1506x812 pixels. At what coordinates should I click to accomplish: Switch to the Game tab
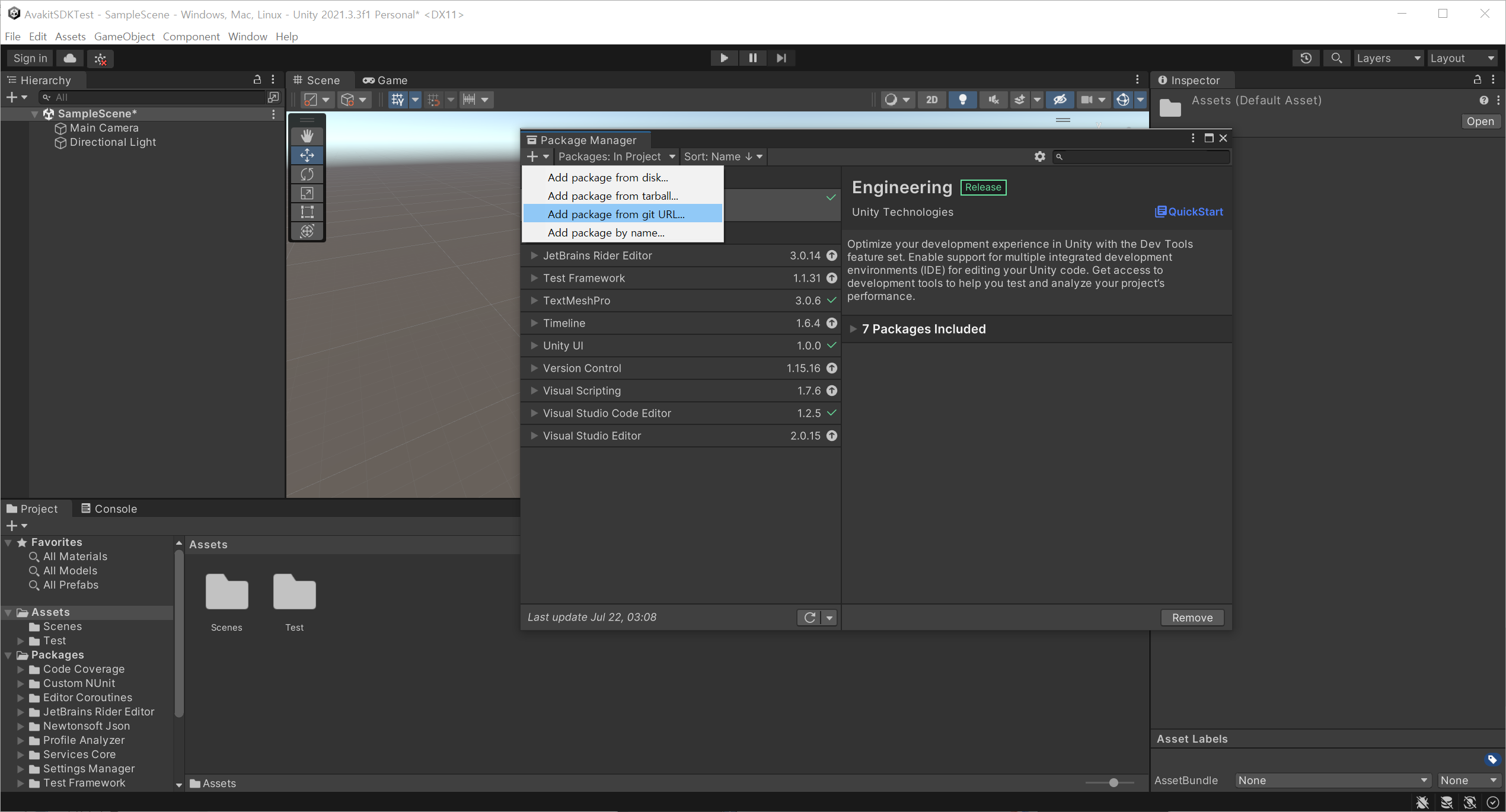385,80
